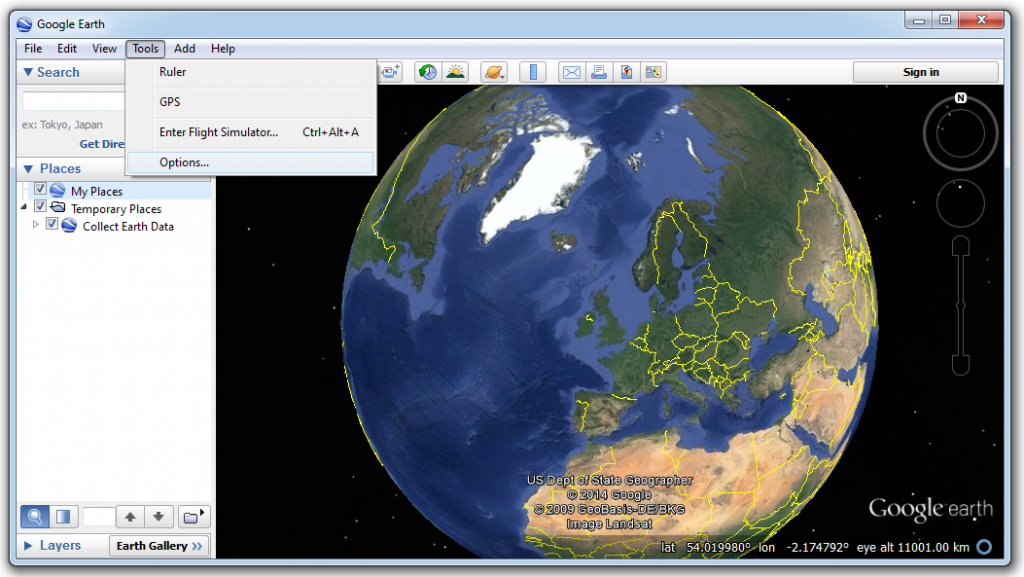The width and height of the screenshot is (1024, 577).
Task: Click the move joystick circle
Action: point(960,204)
